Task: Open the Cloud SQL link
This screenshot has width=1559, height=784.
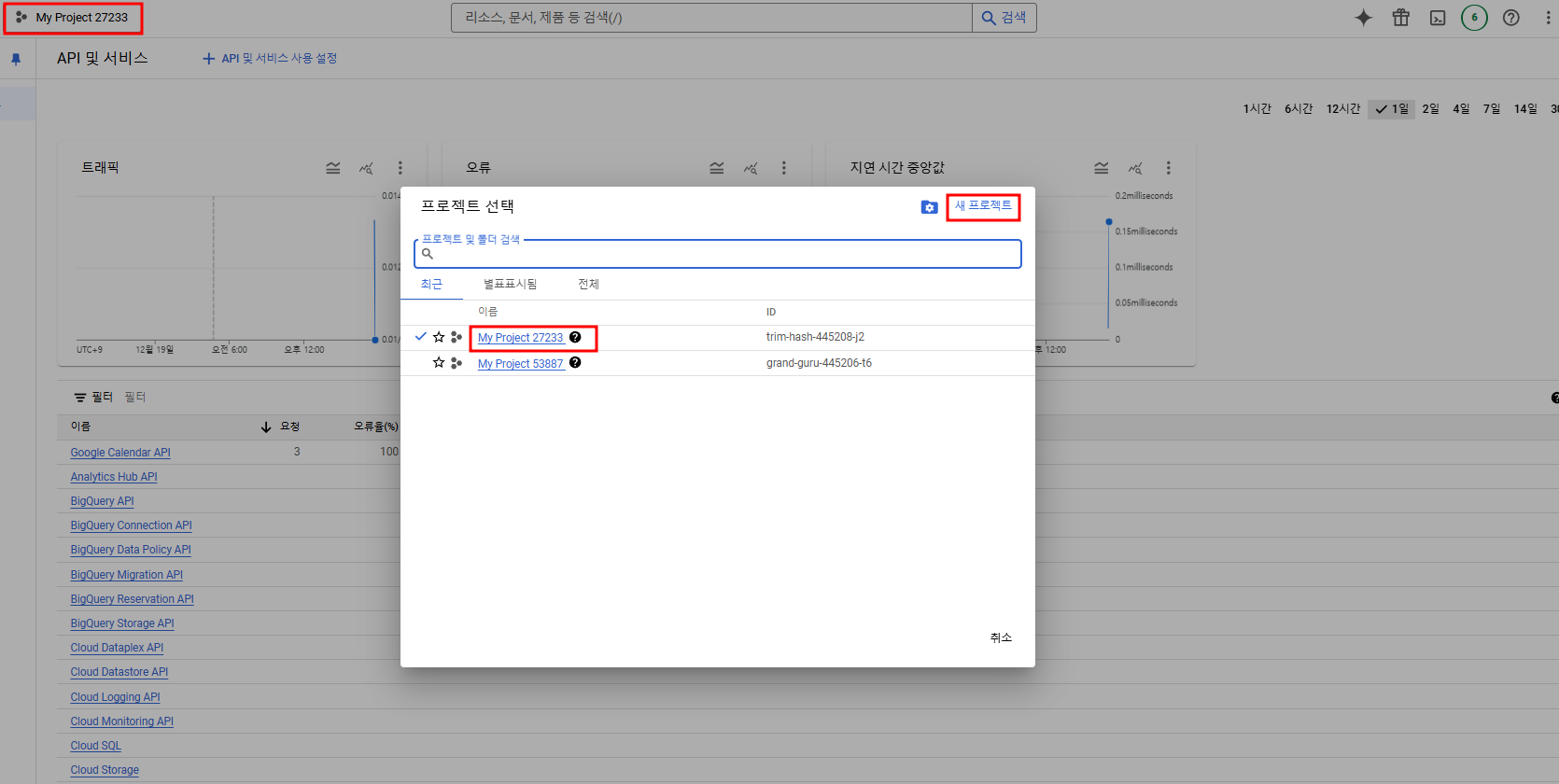Action: tap(95, 746)
